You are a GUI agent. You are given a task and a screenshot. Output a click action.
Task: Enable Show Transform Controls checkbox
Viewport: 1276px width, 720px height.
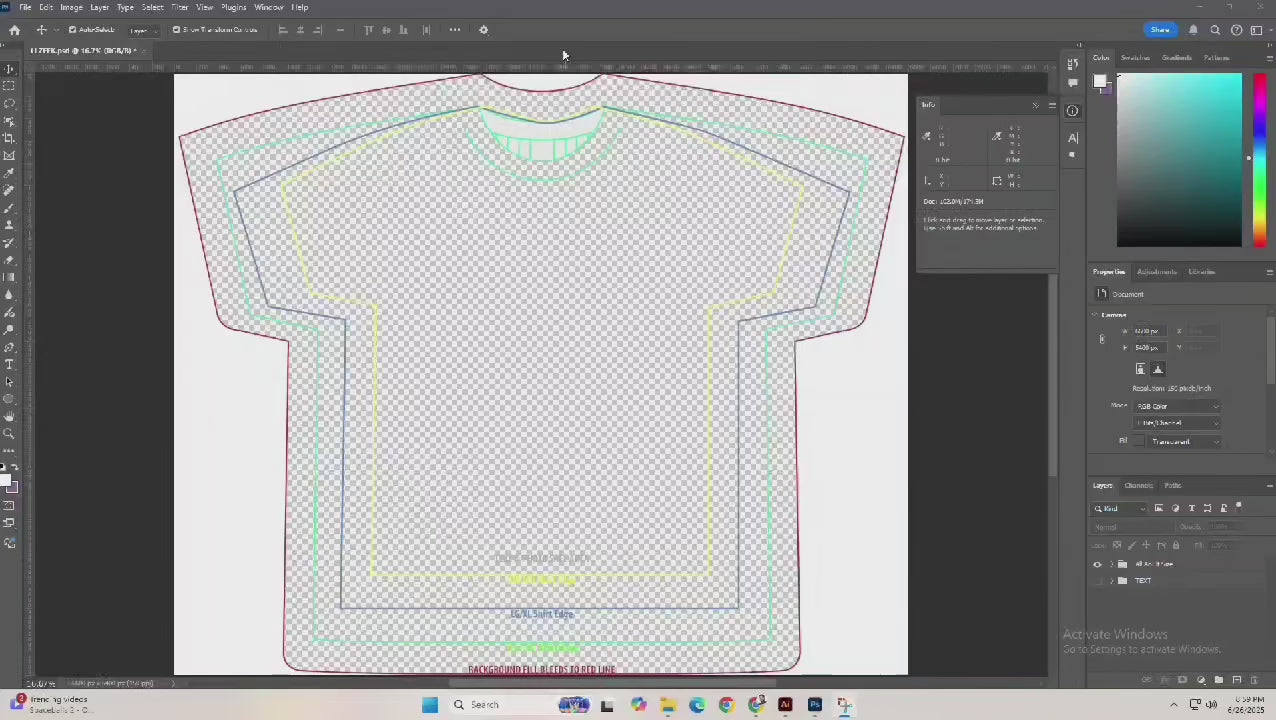coord(177,30)
